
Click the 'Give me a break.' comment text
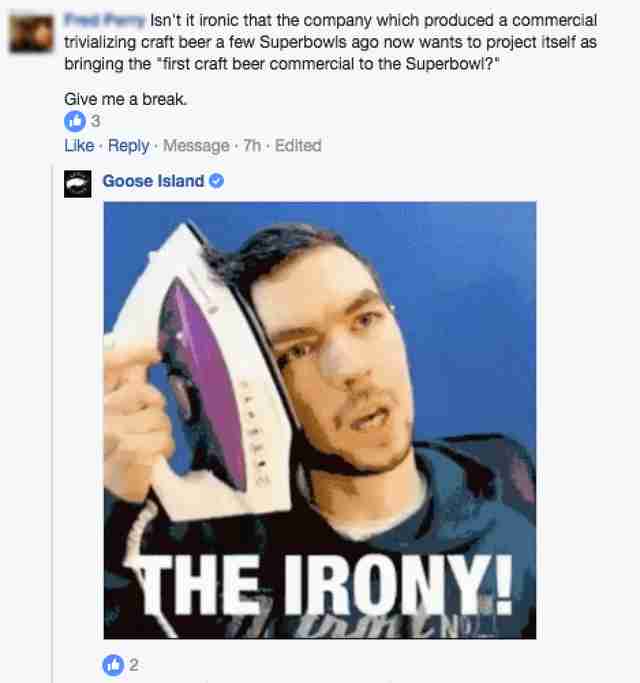(125, 99)
